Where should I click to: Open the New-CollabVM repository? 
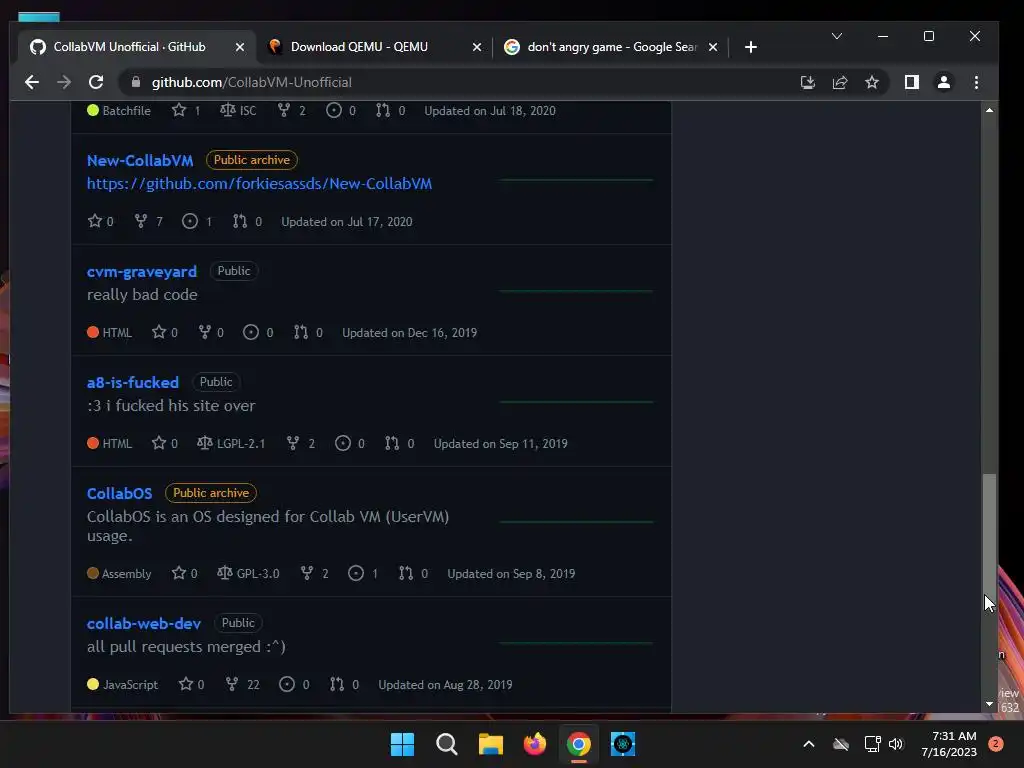point(140,161)
